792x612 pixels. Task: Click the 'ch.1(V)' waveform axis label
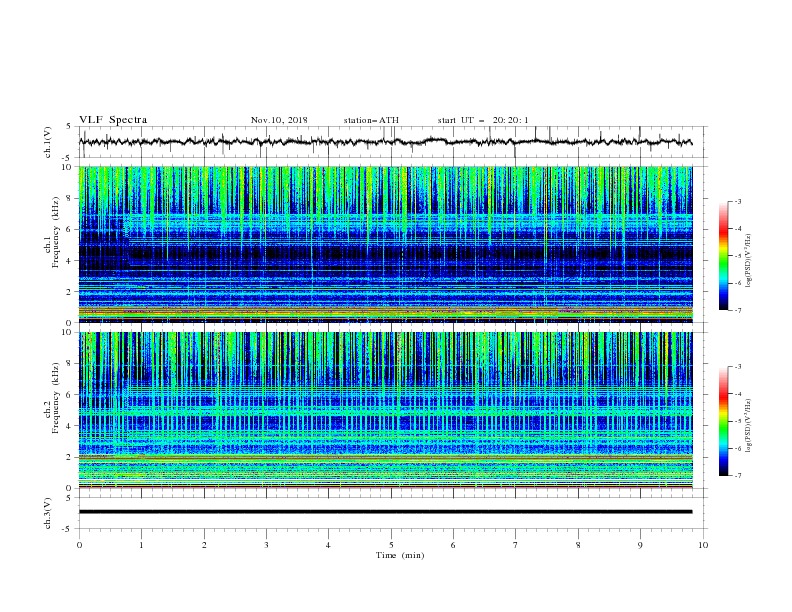point(48,142)
